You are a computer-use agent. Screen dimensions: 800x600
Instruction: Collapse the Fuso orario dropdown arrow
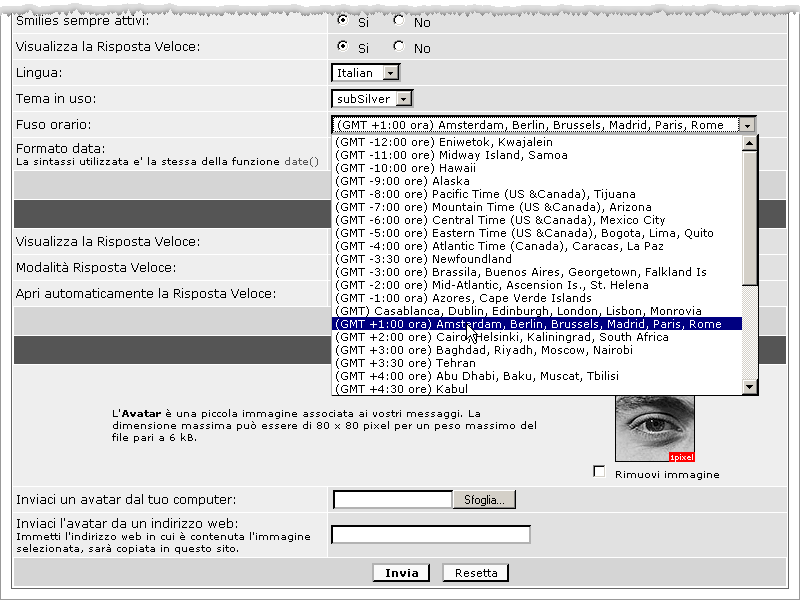tap(747, 125)
